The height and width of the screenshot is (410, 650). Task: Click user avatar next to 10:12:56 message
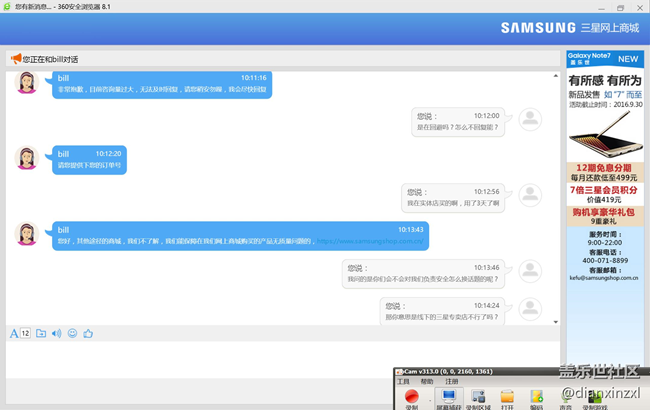point(530,195)
